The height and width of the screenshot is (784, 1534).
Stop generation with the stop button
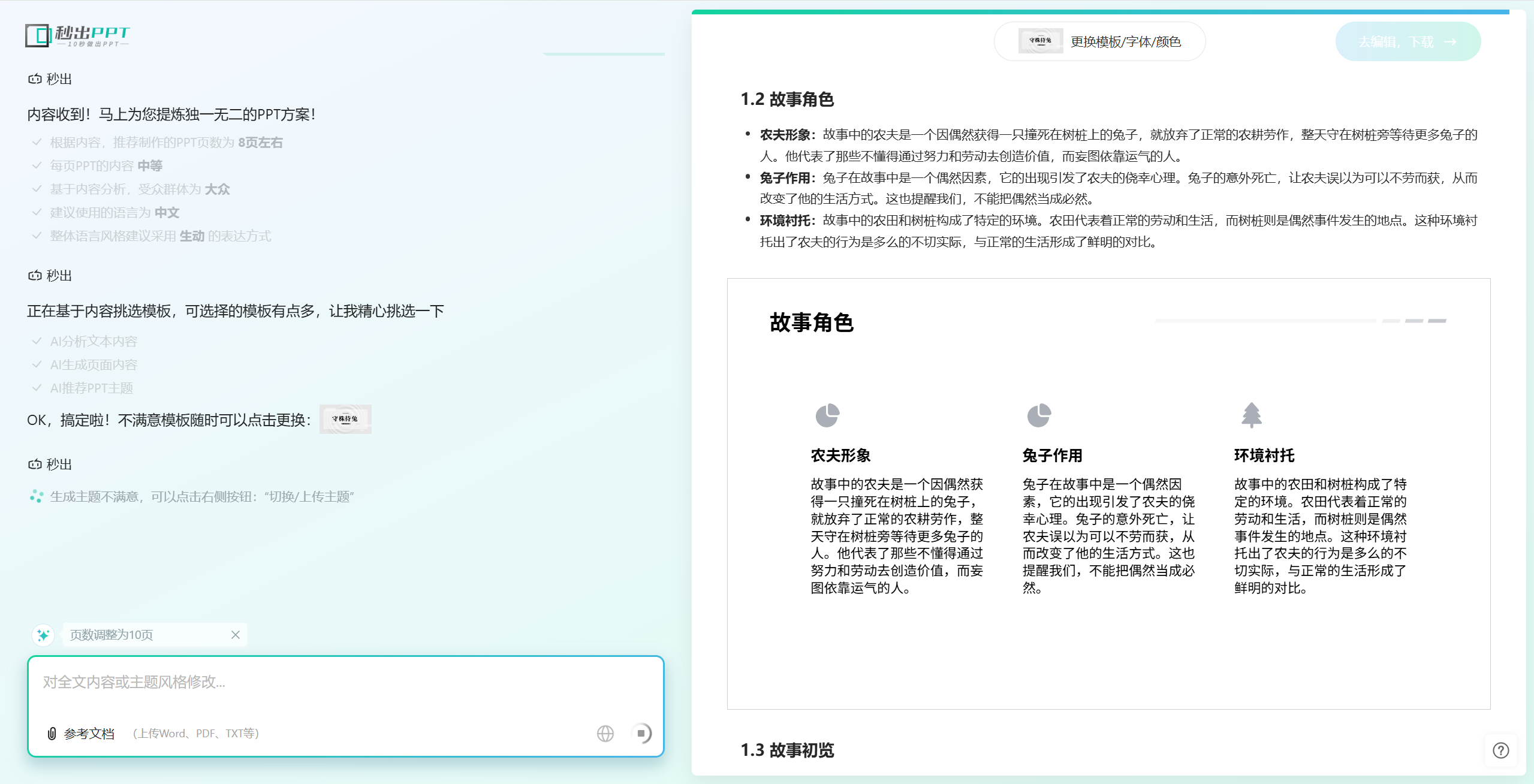(641, 733)
